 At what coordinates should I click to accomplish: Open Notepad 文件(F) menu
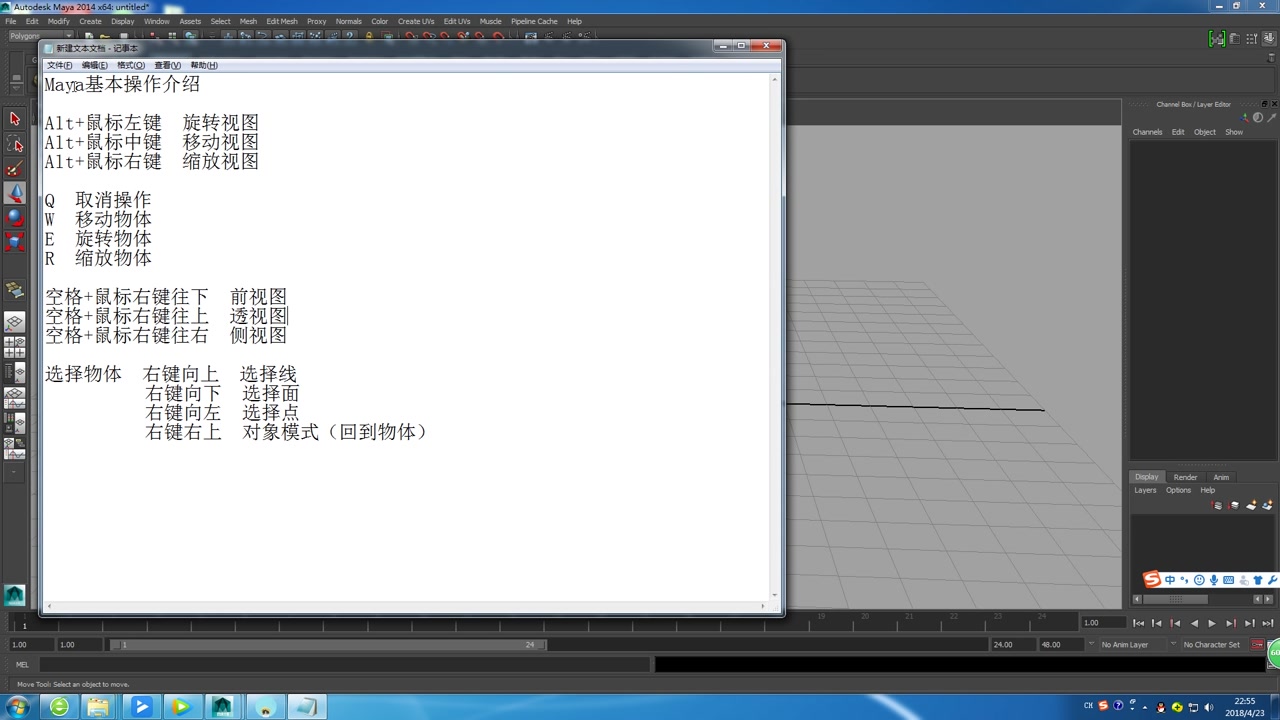[59, 65]
